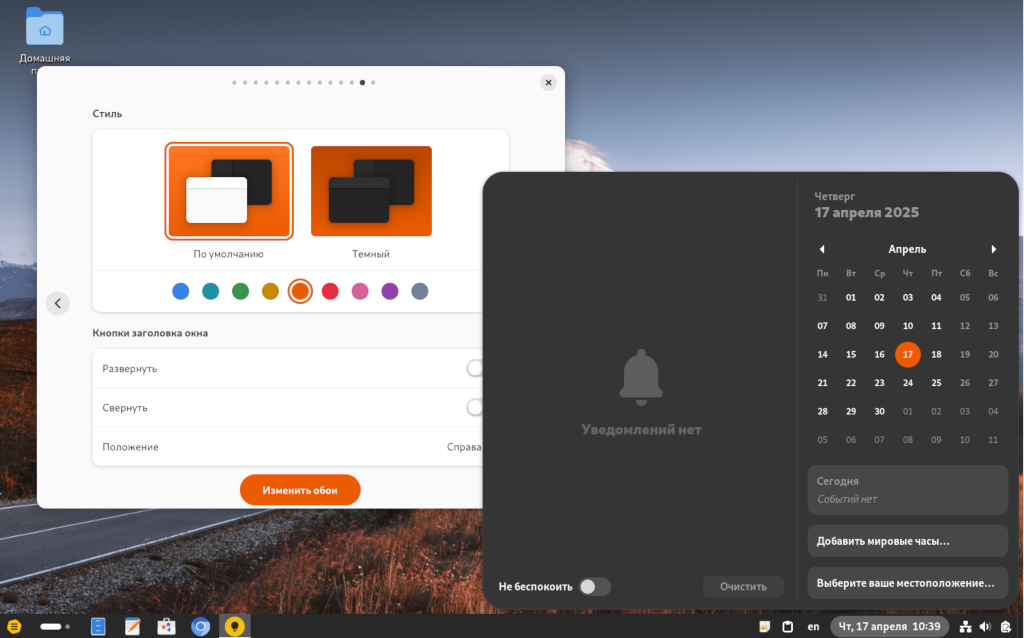Image resolution: width=1024 pixels, height=638 pixels.
Task: Open the file manager from the taskbar
Action: point(98,627)
